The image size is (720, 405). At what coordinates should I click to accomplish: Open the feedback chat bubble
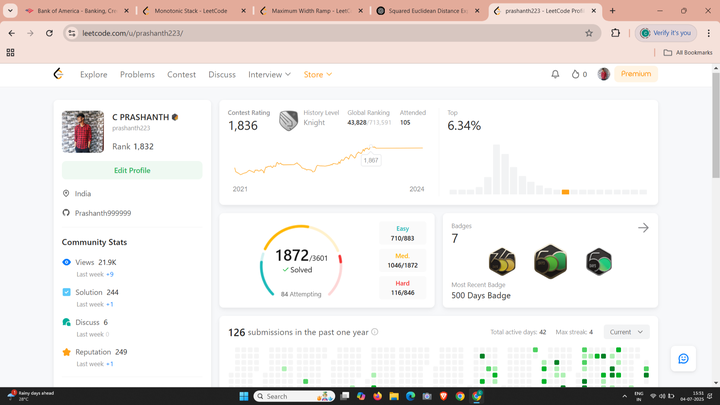click(683, 359)
